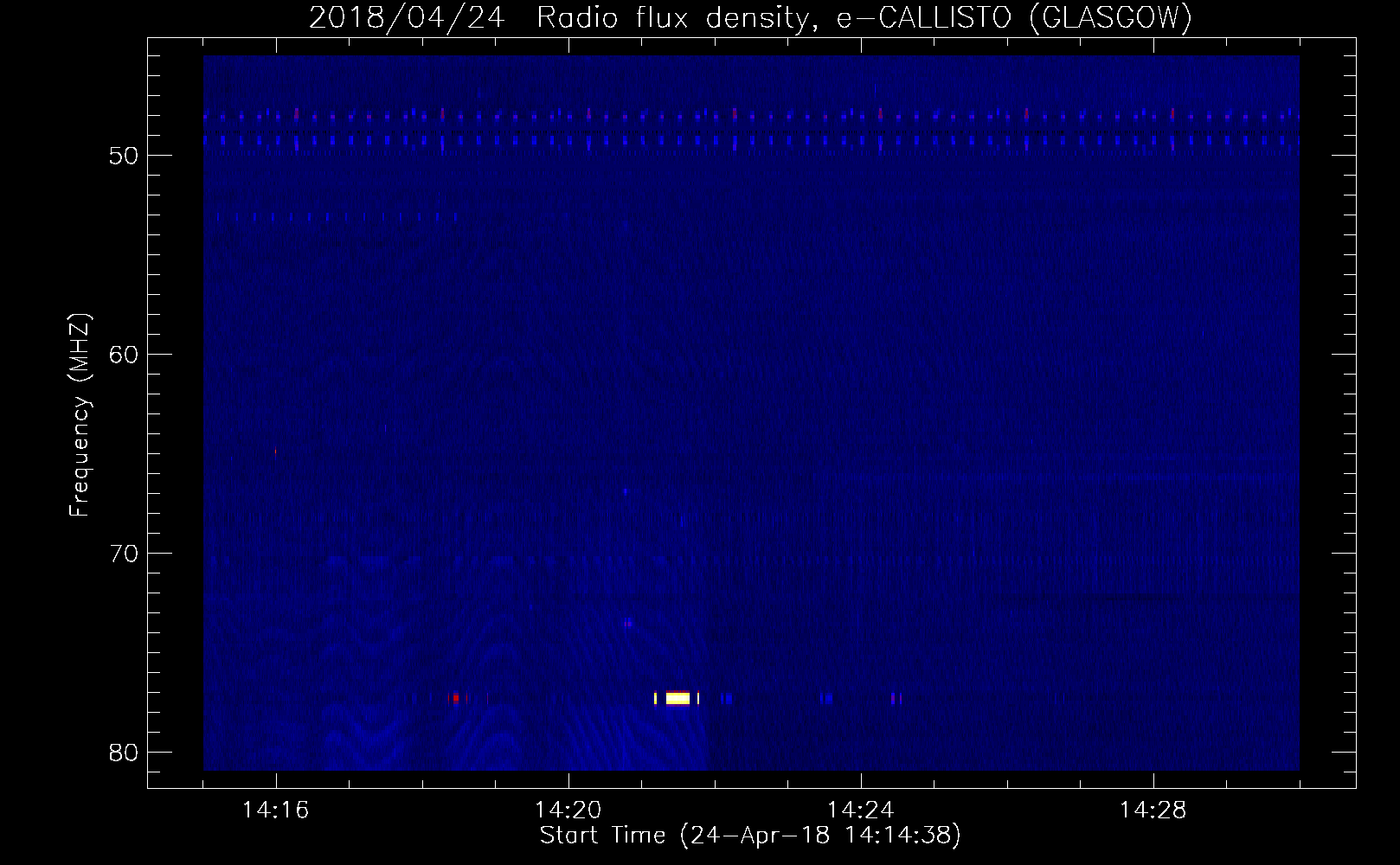Click the tiny red dot near 65 MHz
This screenshot has width=1400, height=865.
pyautogui.click(x=275, y=451)
